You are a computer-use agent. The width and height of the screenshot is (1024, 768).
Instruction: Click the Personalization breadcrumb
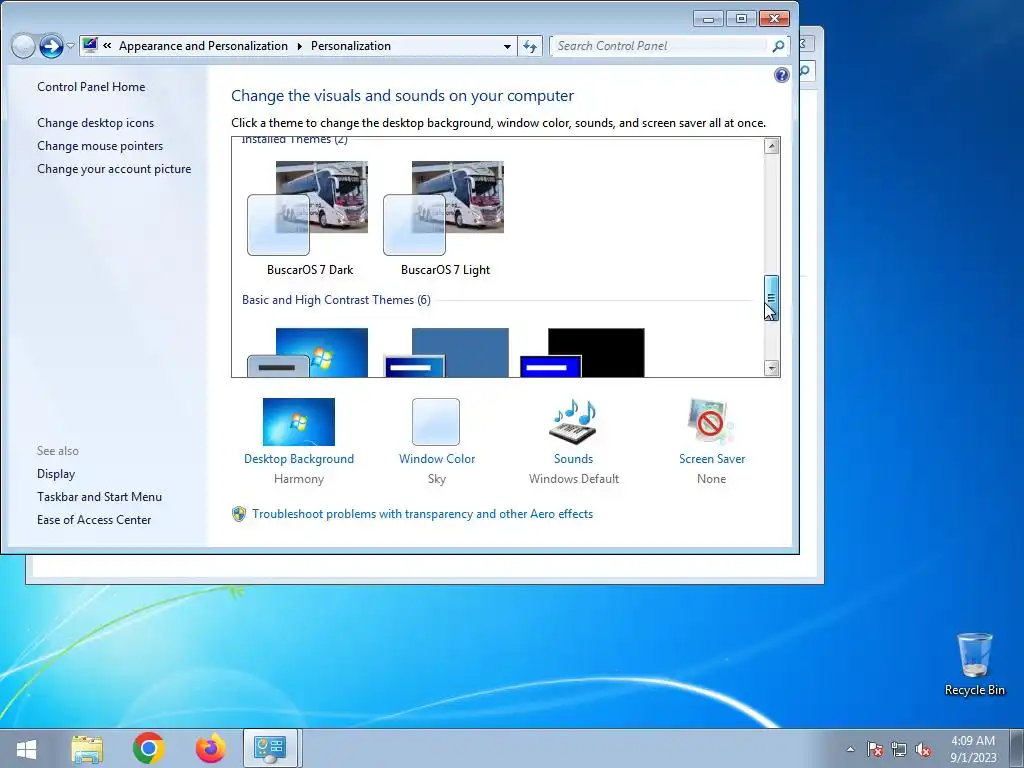(351, 46)
